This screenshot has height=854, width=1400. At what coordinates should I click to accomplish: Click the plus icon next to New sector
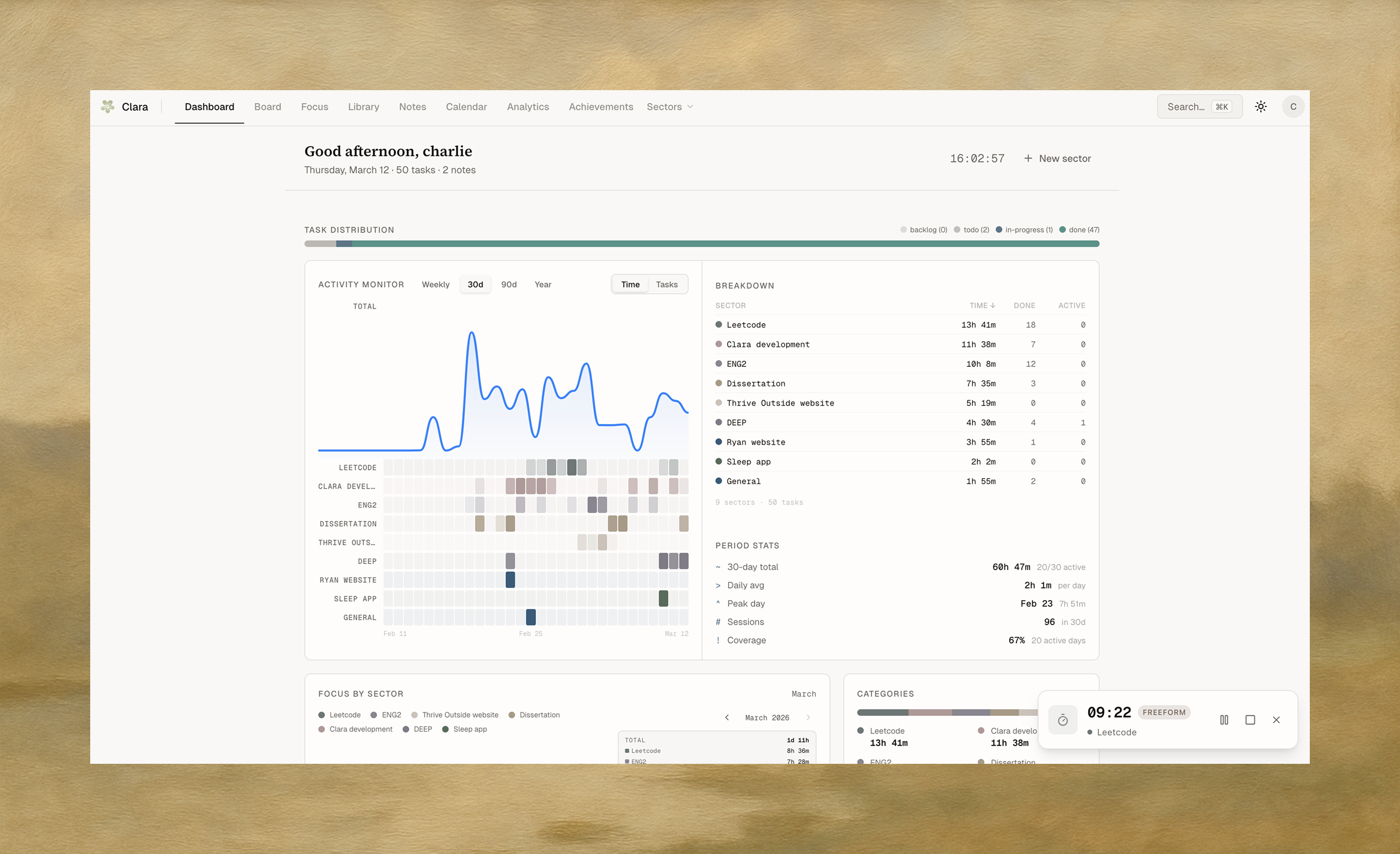pos(1028,158)
